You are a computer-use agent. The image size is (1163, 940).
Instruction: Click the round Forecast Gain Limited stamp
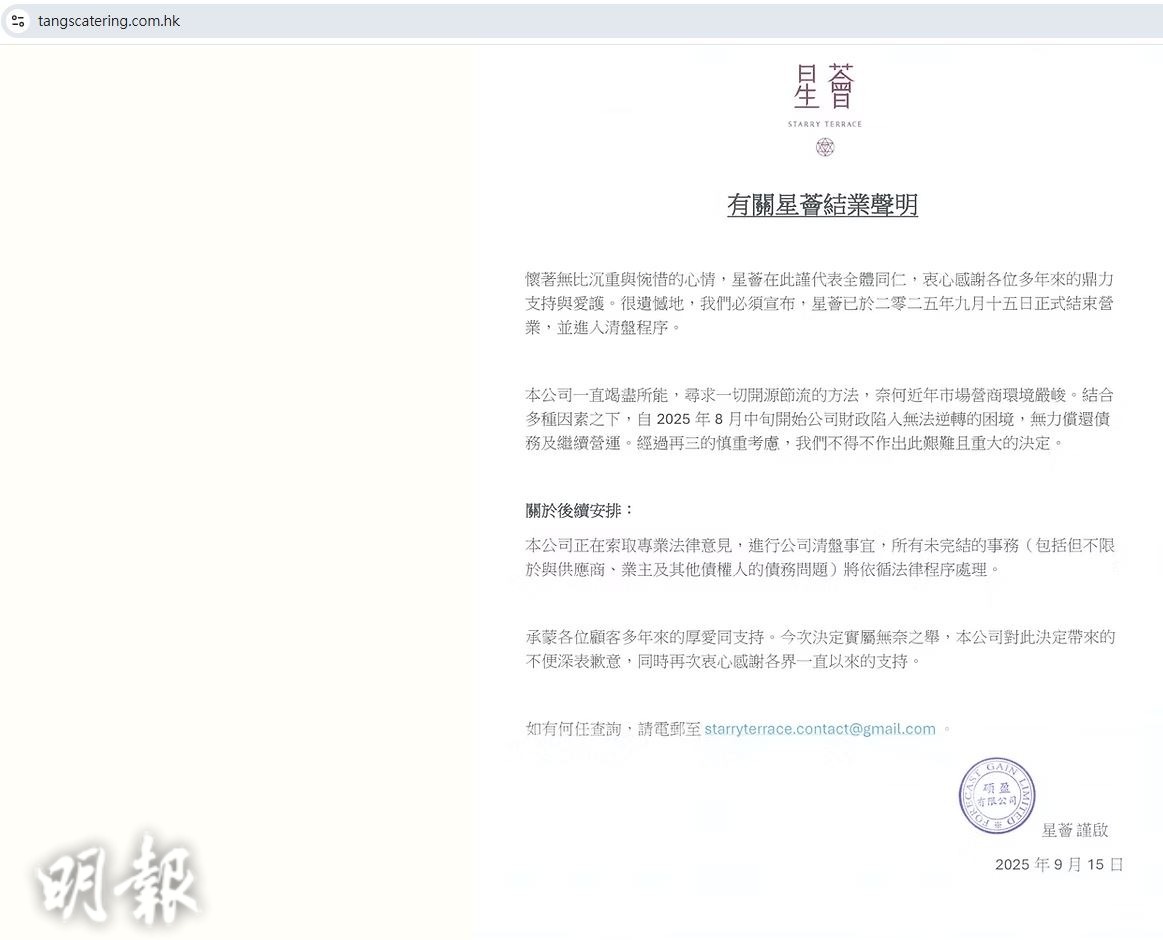(x=996, y=796)
